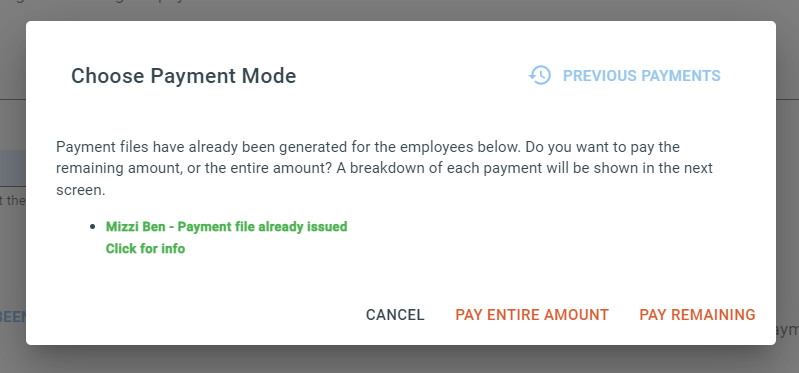Screen dimensions: 799x373
Task: Click the bullet point beside Mizzi Ben
Action: click(x=92, y=226)
